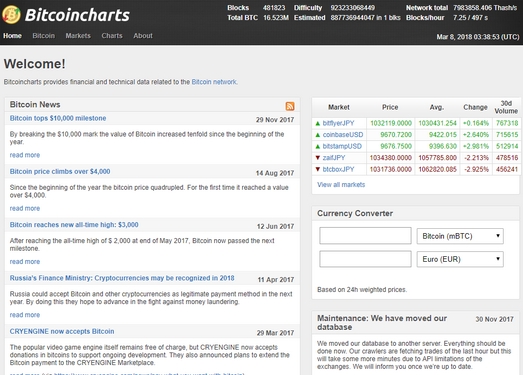Viewport: 523px width, 375px height.
Task: Click the red down arrow beside zaifJPY
Action: (x=318, y=158)
